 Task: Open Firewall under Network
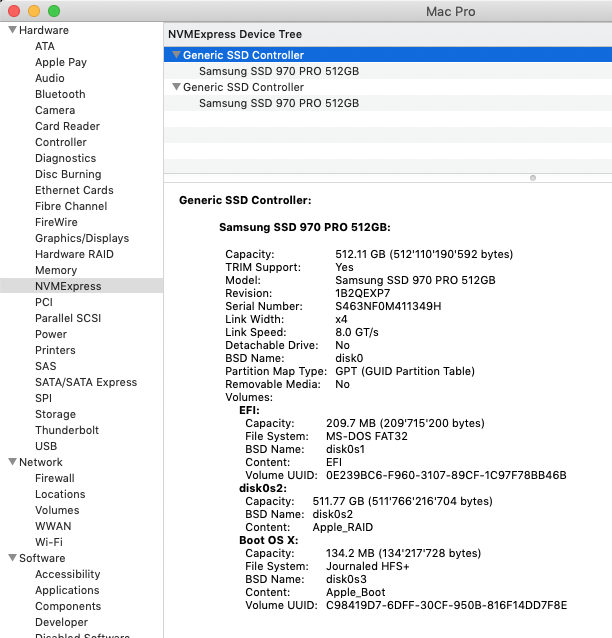pyautogui.click(x=55, y=478)
